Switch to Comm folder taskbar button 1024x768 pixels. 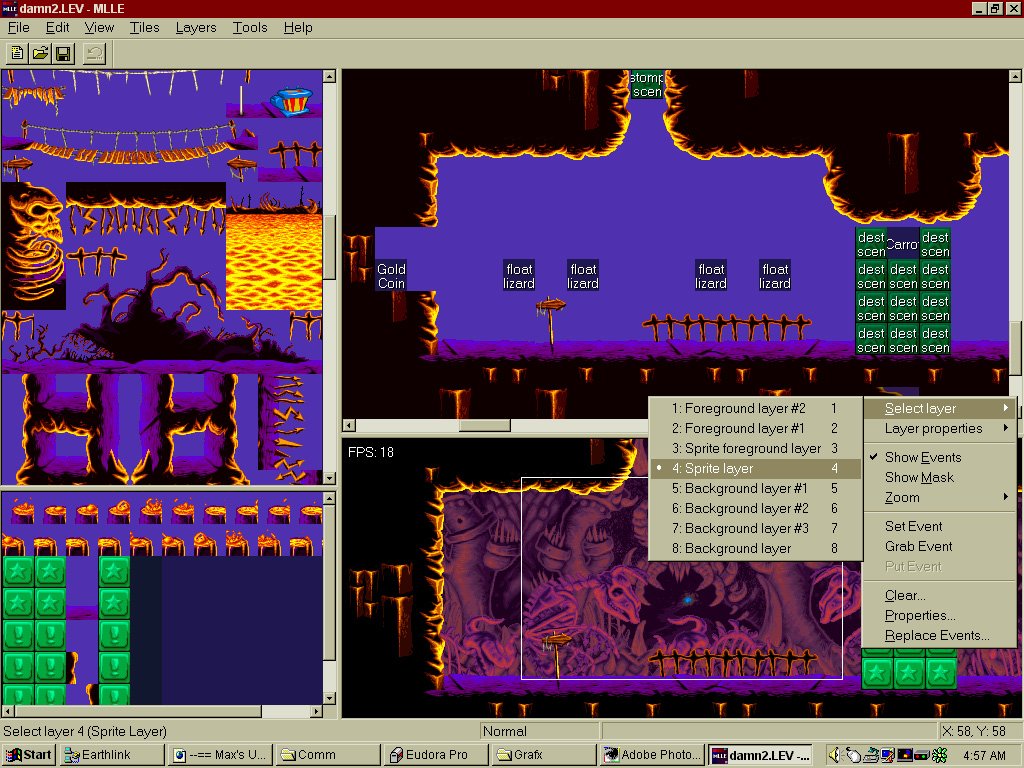(x=327, y=755)
